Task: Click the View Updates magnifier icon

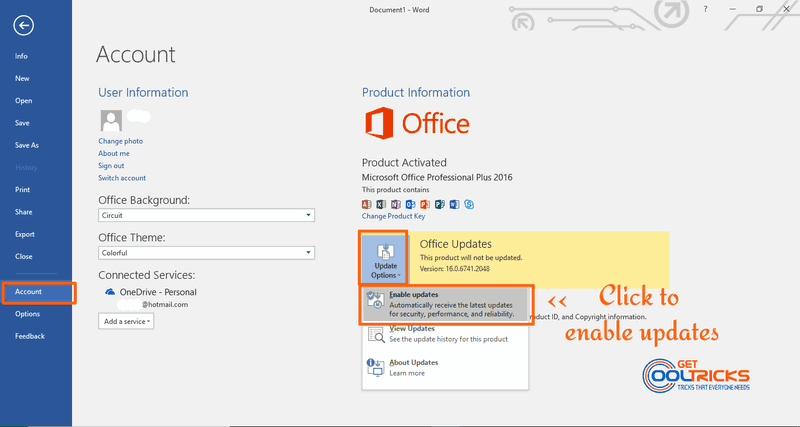Action: click(376, 335)
